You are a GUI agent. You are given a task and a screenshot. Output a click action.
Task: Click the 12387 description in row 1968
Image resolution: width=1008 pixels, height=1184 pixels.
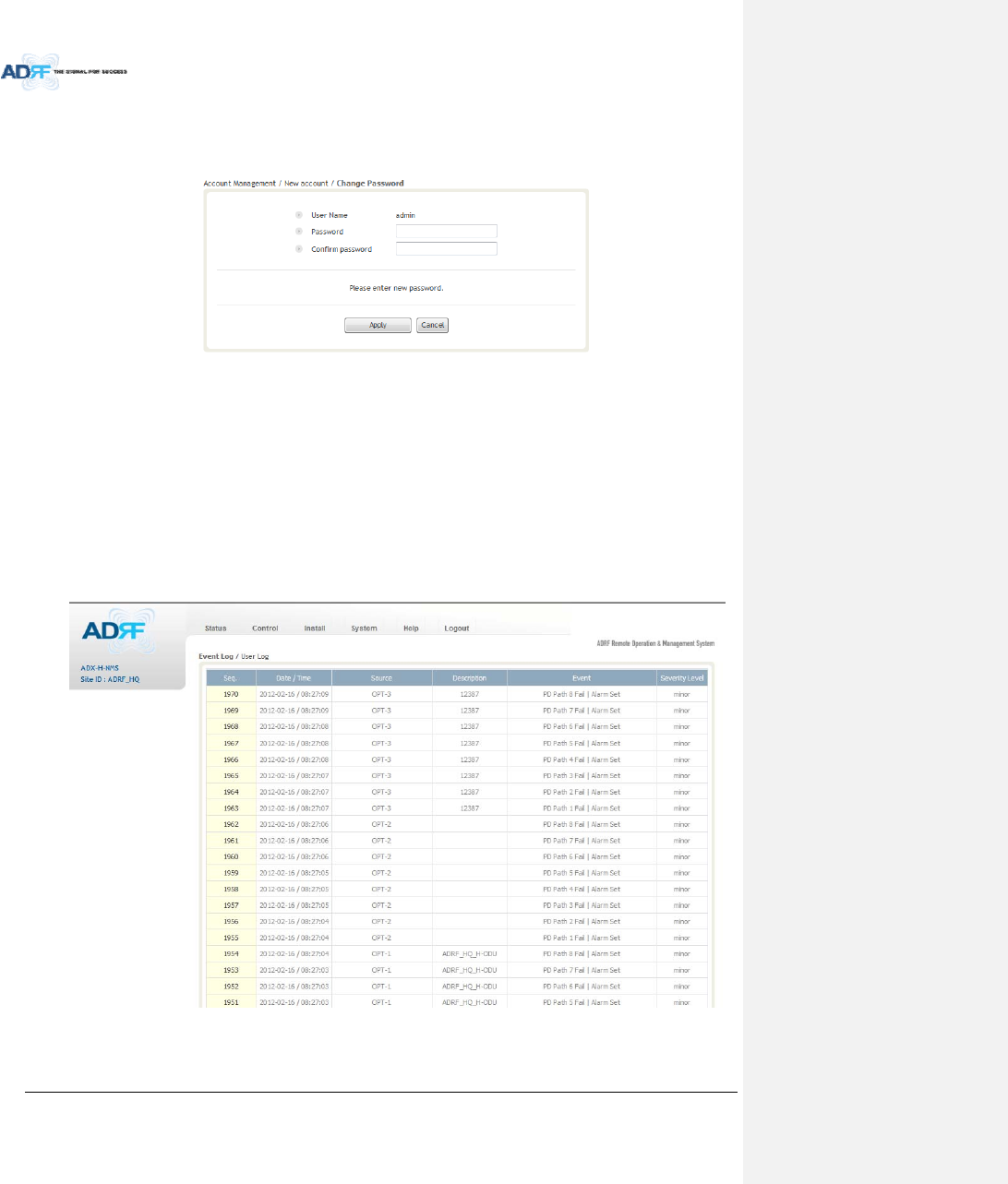coord(470,727)
